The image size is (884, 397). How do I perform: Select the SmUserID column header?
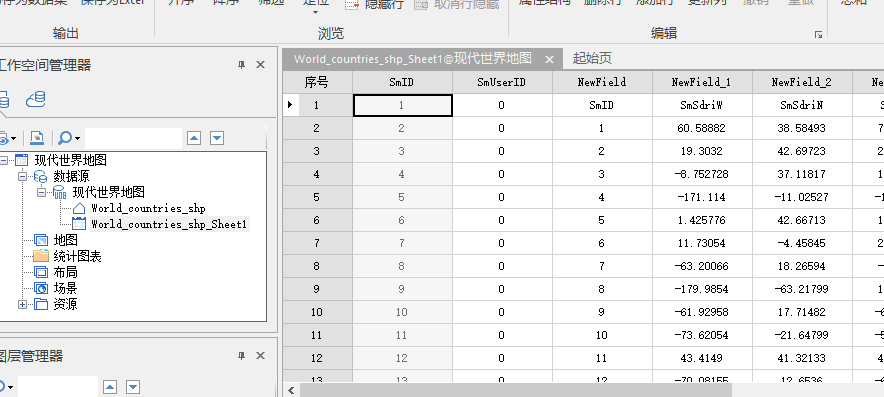coord(502,82)
